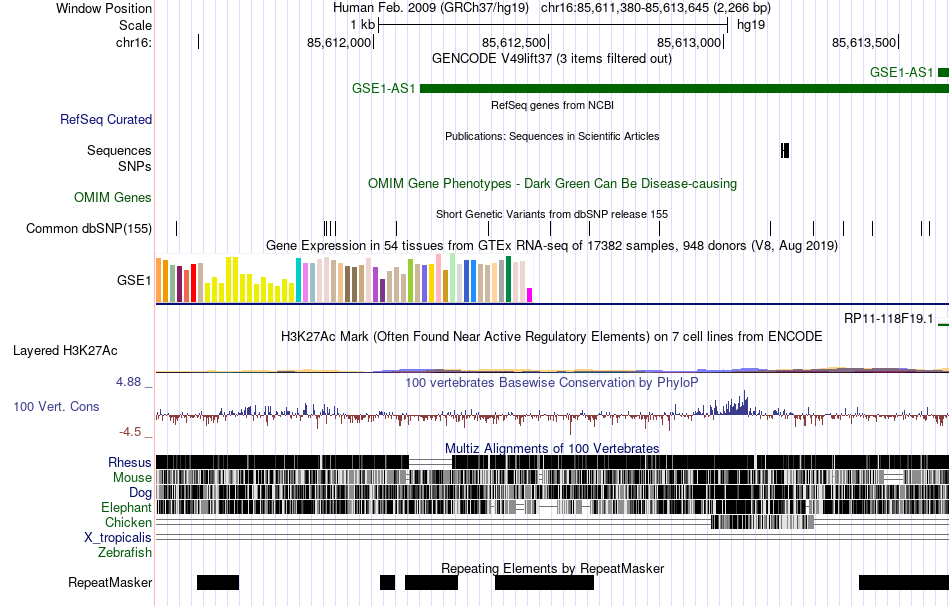Click the 85,612,500 ruler coordinate

514,42
